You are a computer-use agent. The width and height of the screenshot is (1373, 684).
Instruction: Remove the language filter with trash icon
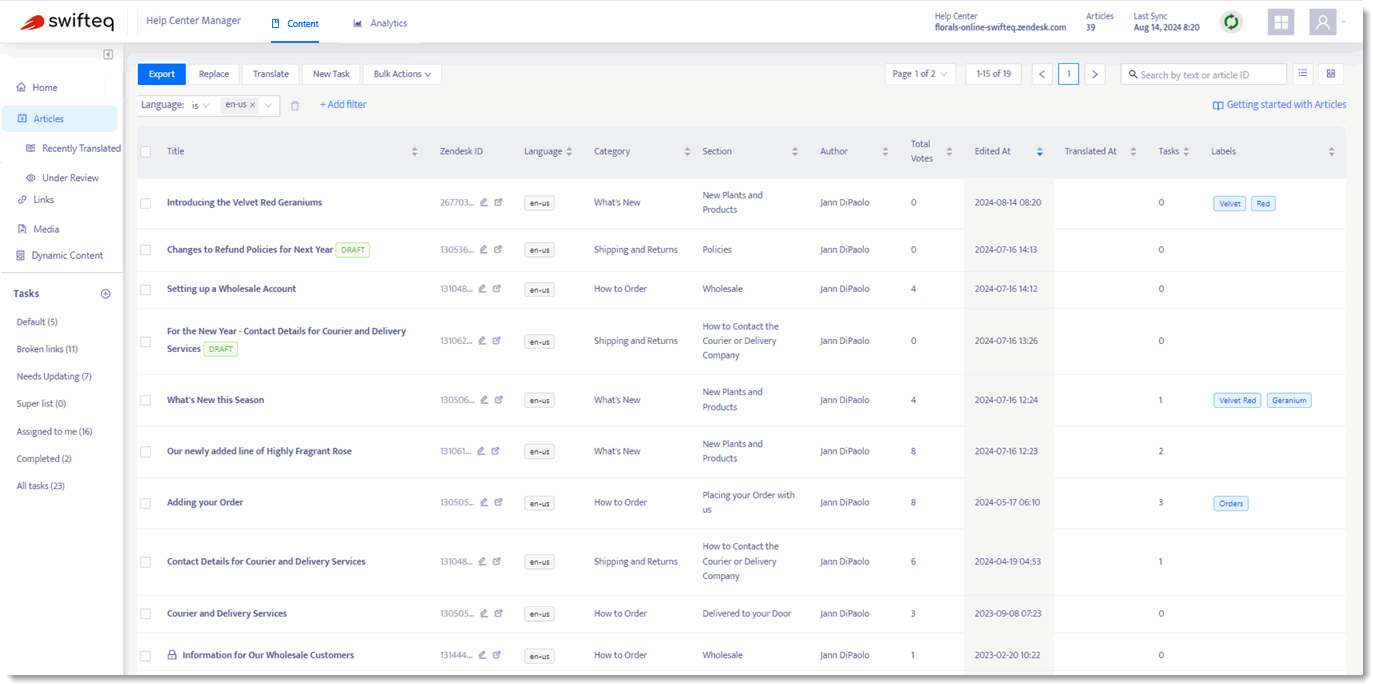click(x=295, y=105)
